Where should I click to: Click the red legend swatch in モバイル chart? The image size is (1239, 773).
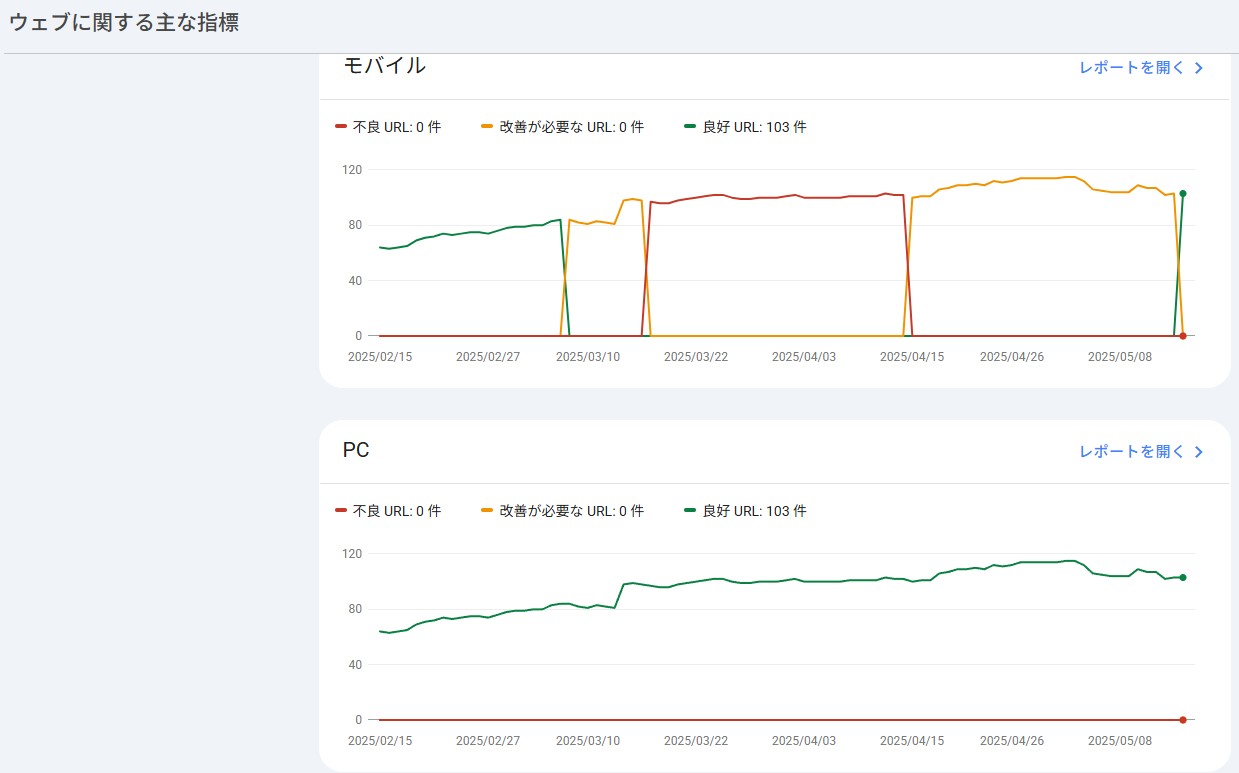[x=341, y=126]
